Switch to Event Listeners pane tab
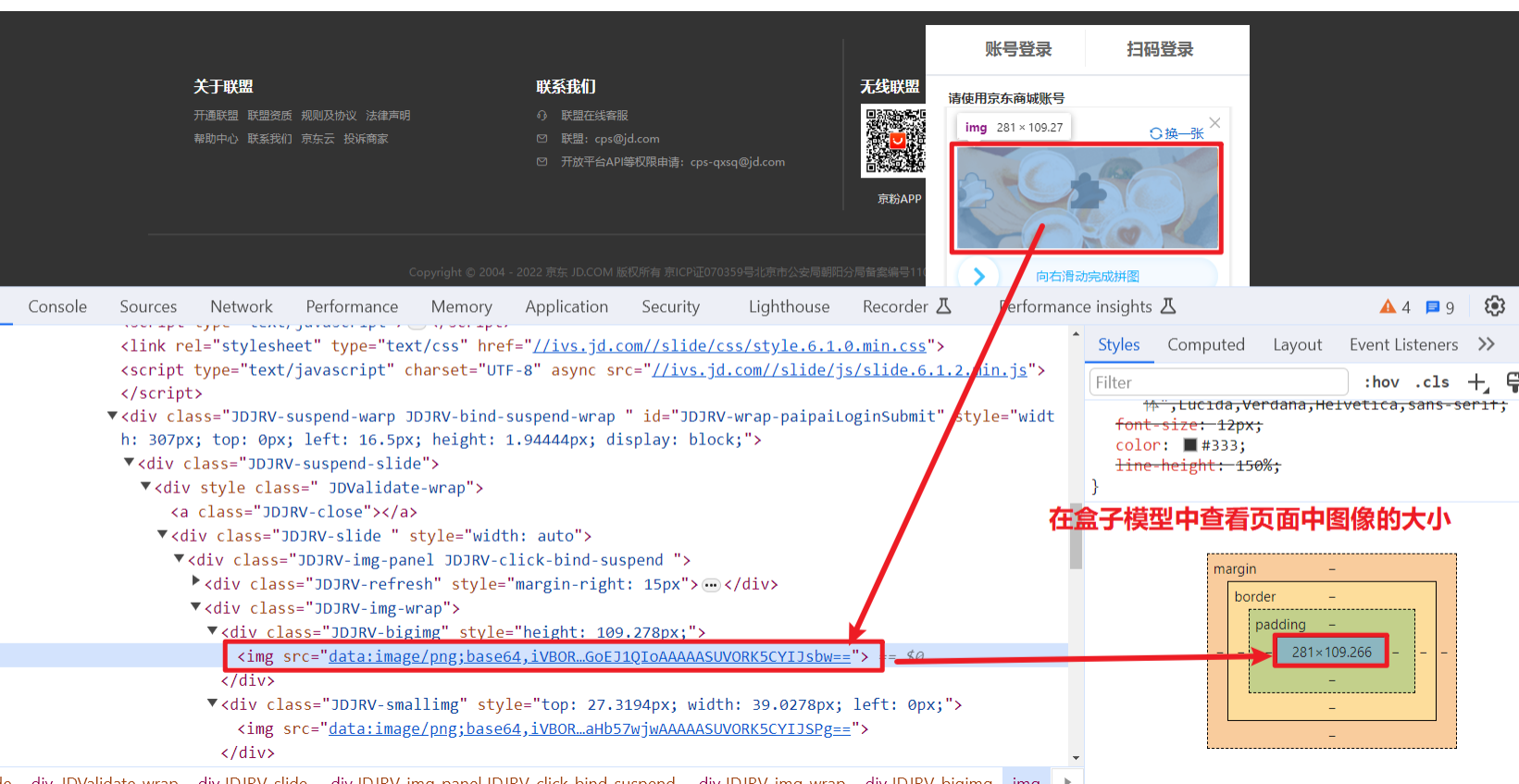This screenshot has width=1519, height=784. [x=1403, y=344]
